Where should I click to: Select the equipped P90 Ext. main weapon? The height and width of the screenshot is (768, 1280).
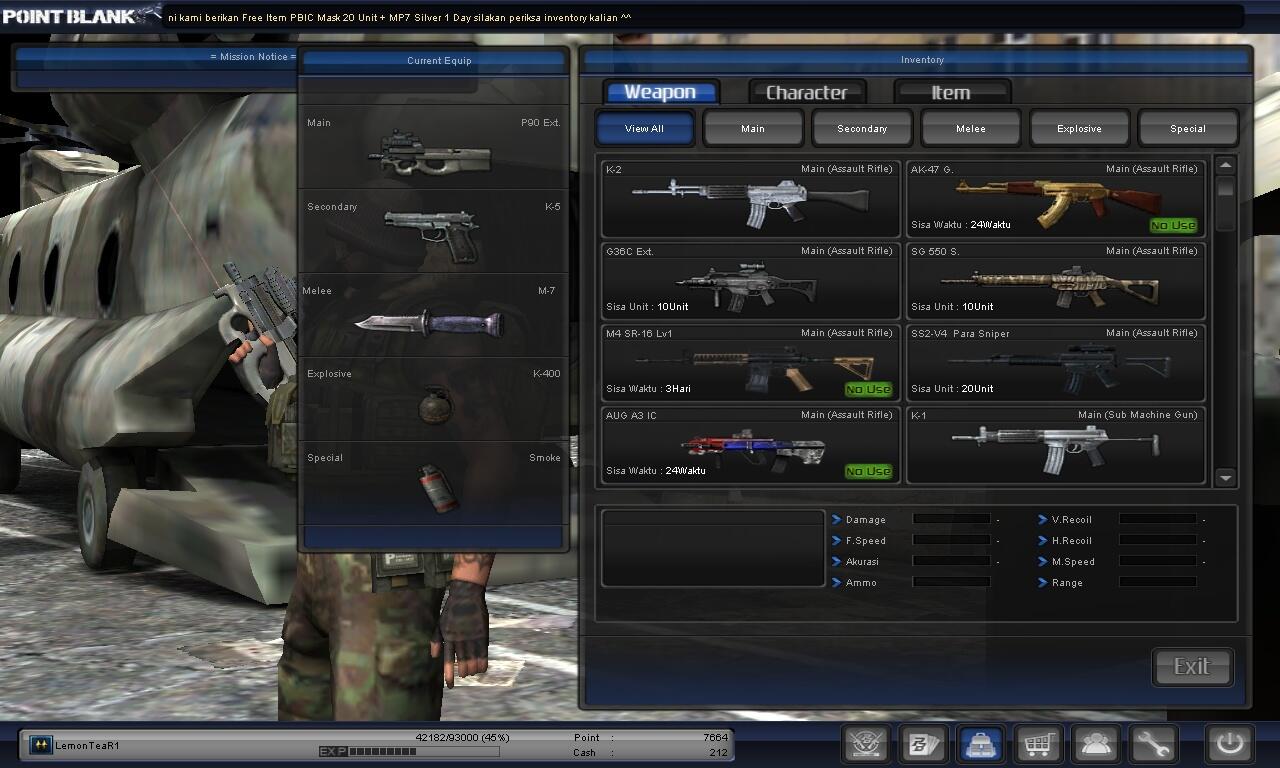pos(435,147)
